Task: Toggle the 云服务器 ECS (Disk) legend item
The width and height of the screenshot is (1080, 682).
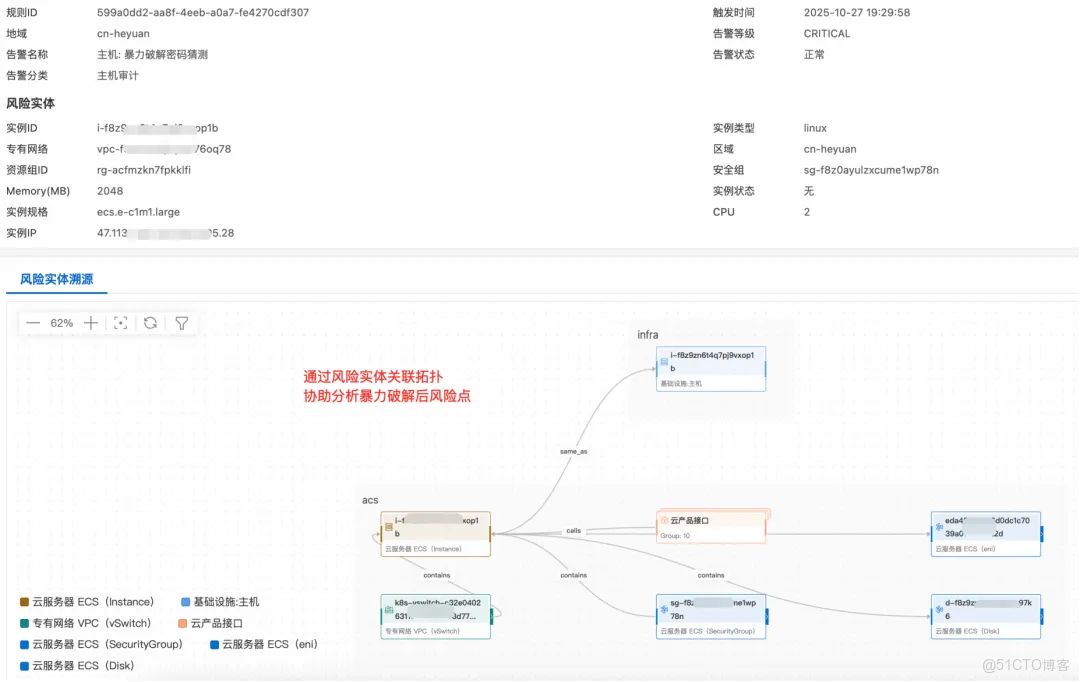Action: pos(80,665)
